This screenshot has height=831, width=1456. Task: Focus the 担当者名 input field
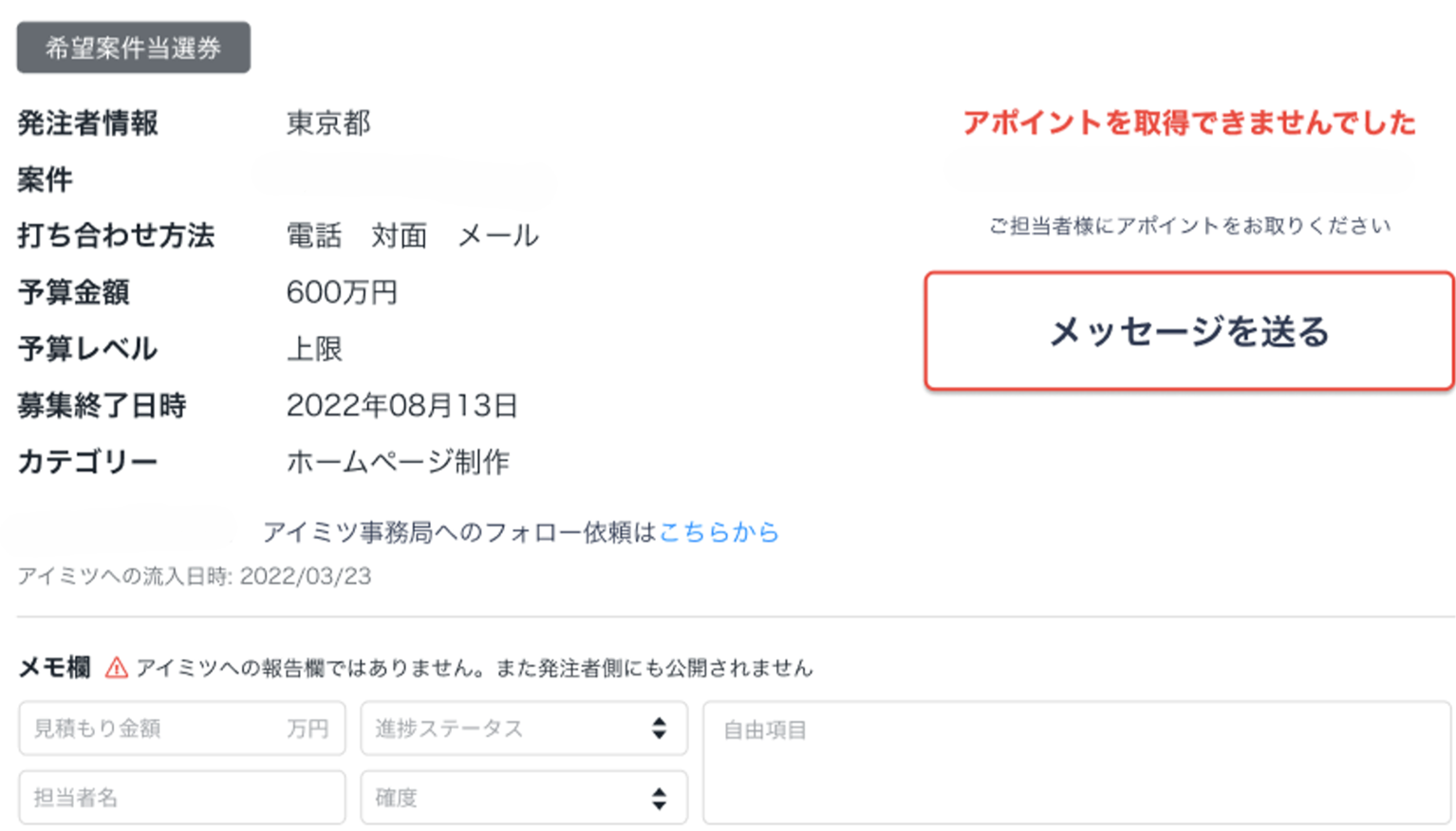tap(180, 798)
